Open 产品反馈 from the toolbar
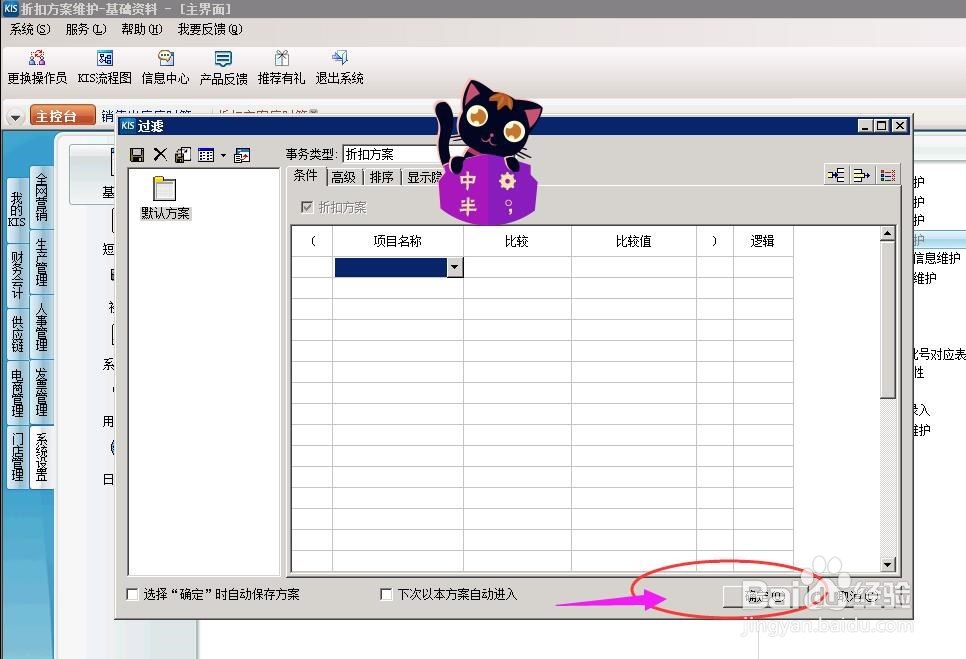The height and width of the screenshot is (659, 966). (224, 66)
